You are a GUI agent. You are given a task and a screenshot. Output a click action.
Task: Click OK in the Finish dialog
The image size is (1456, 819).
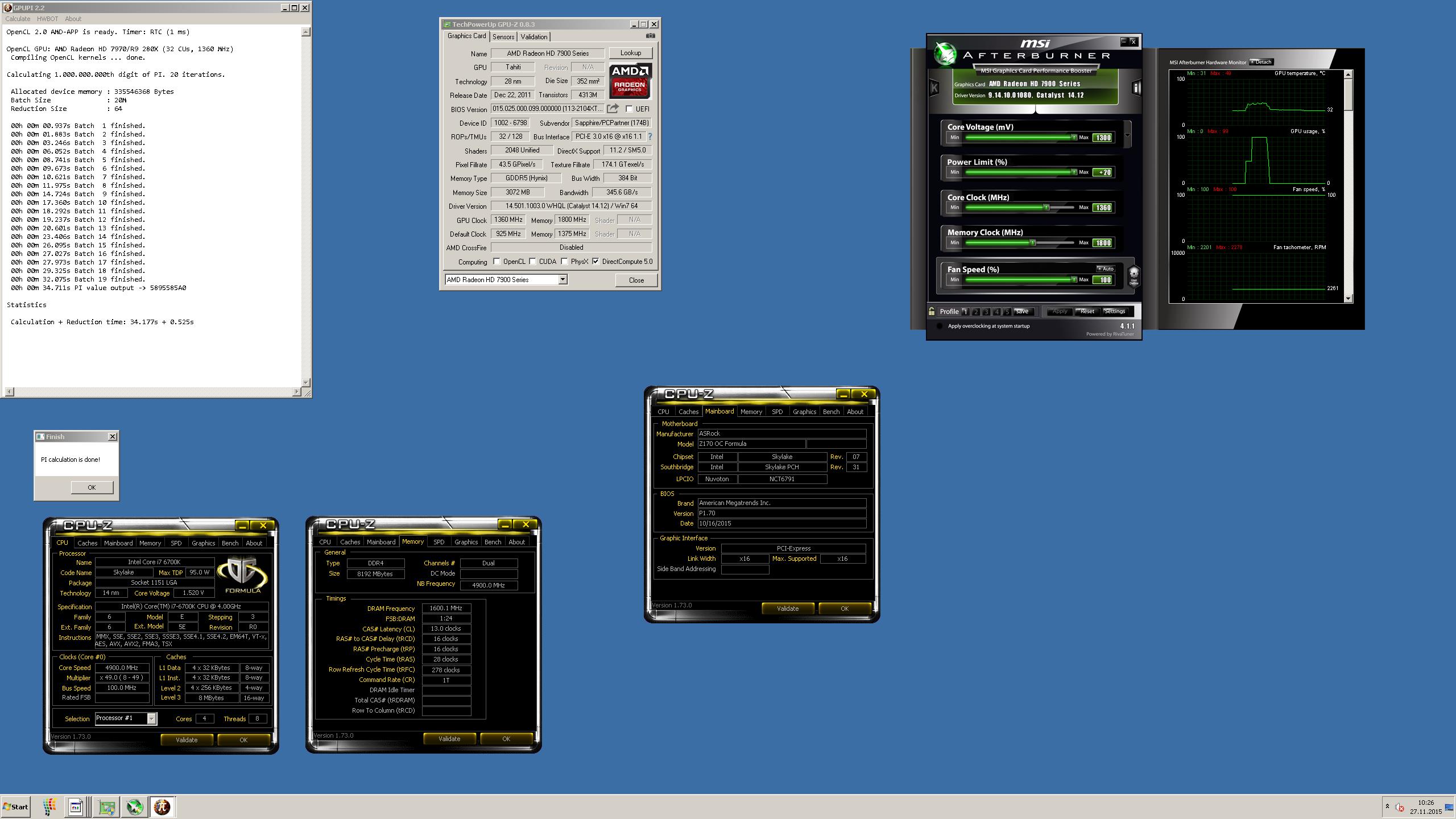(92, 487)
